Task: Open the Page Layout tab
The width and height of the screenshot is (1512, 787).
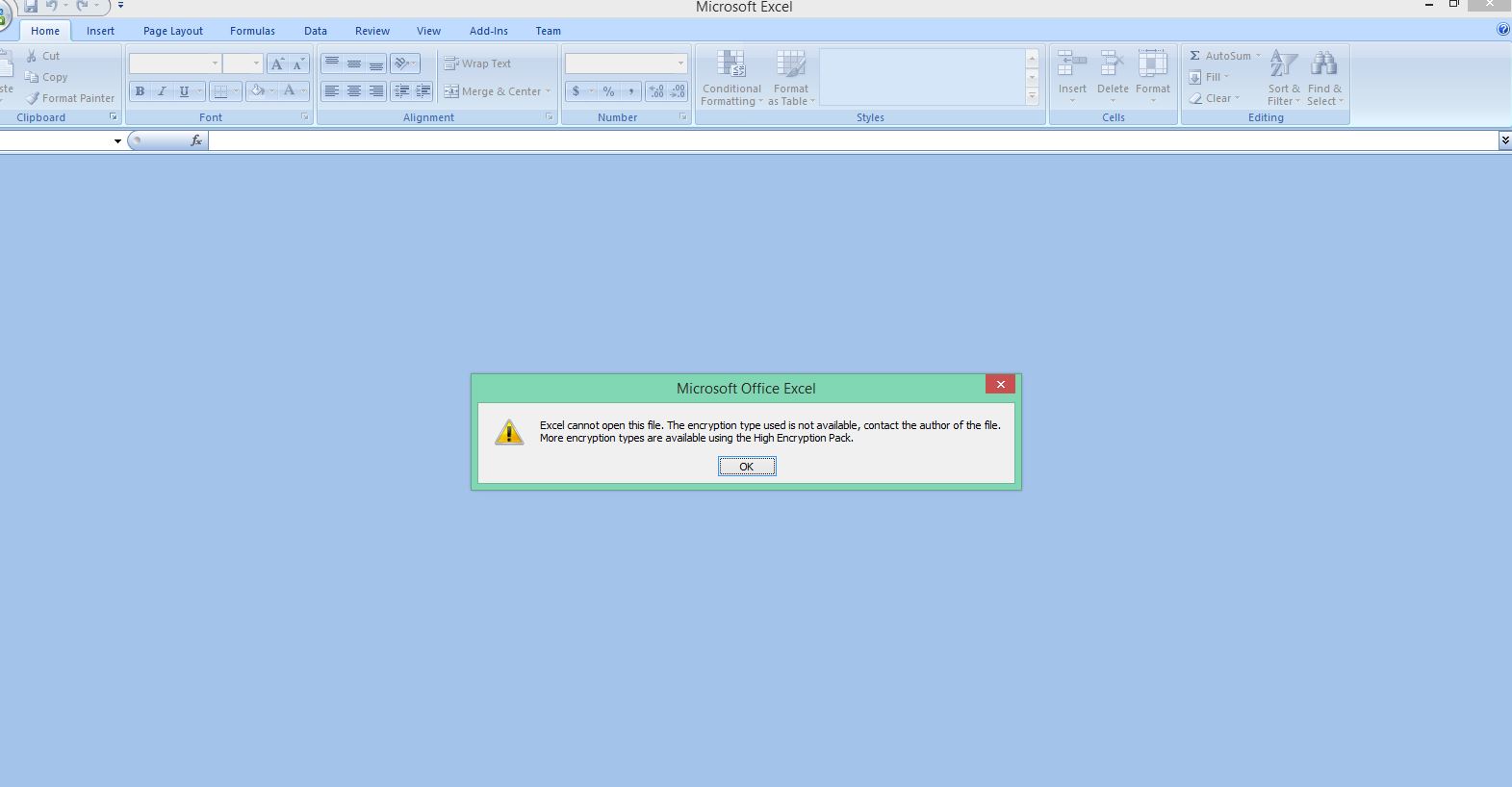Action: click(x=173, y=31)
